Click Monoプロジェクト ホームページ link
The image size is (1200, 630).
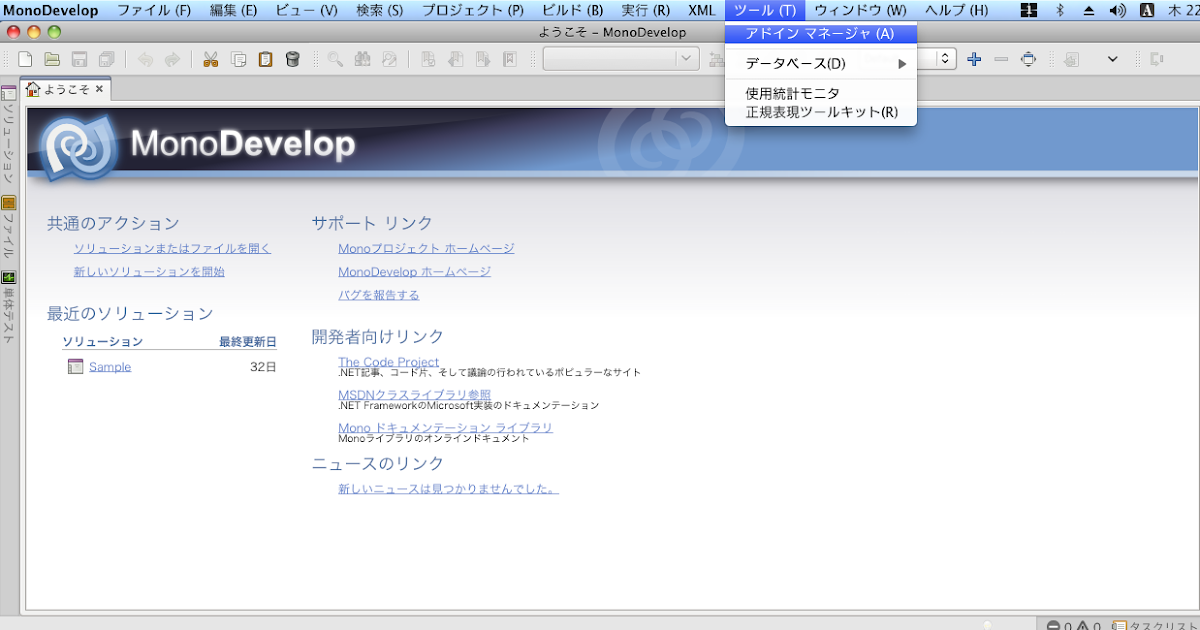point(426,248)
